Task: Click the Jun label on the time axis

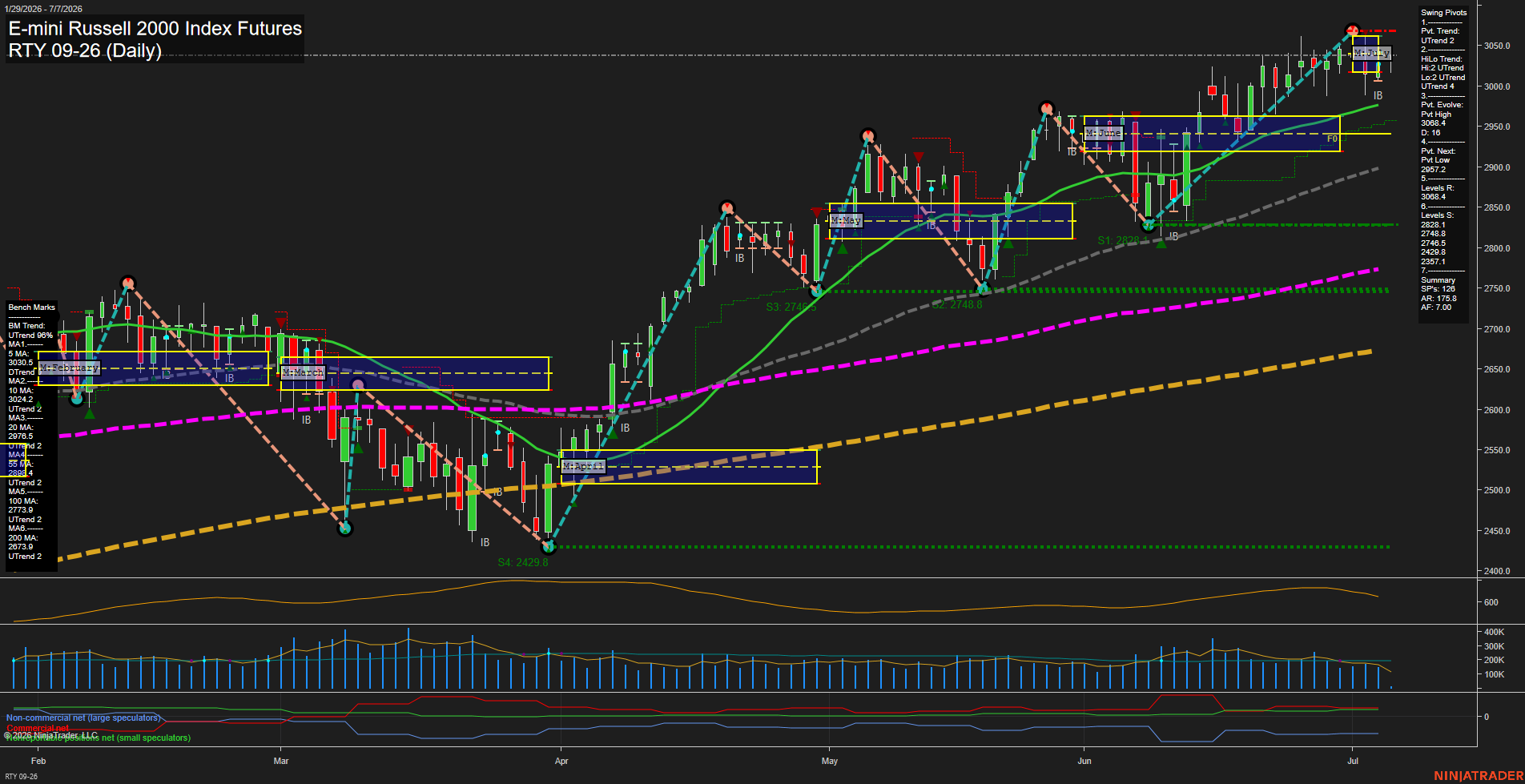Action: 1084,761
